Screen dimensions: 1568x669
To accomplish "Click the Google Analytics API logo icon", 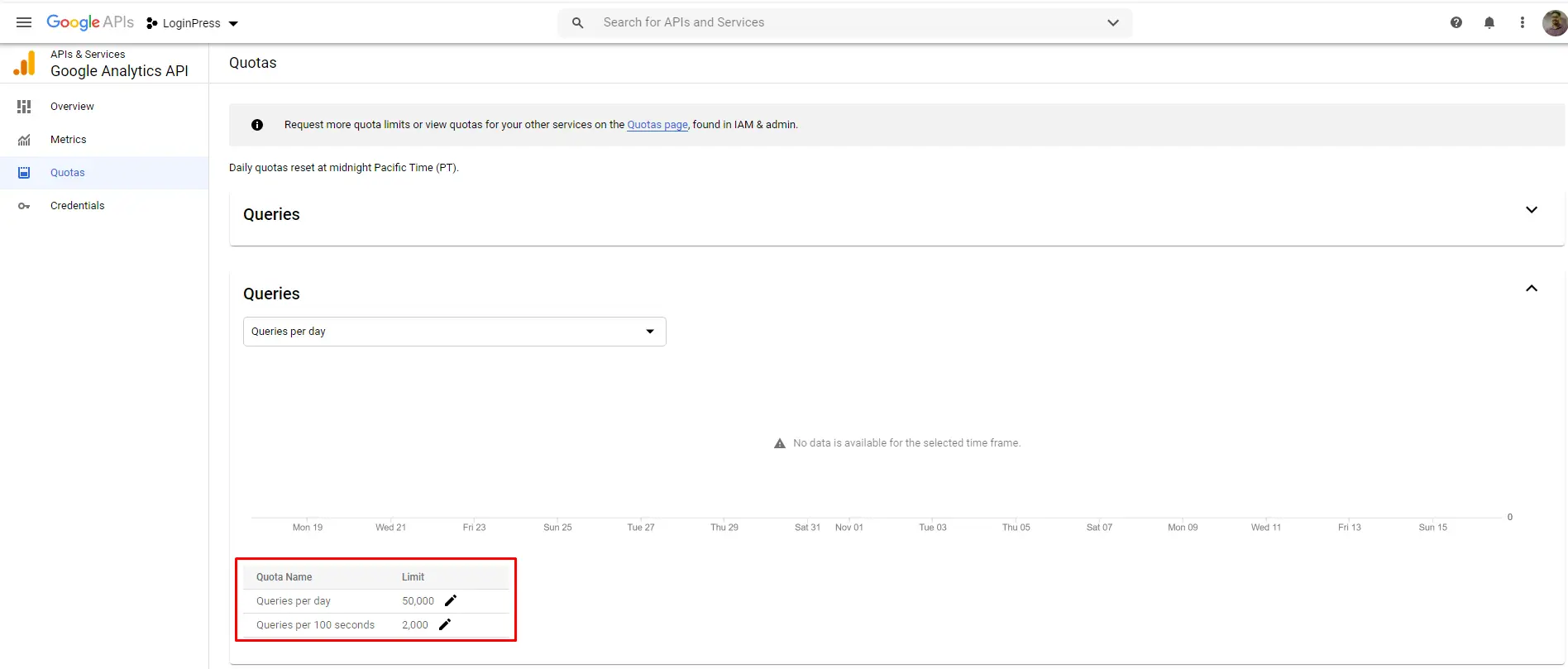I will (25, 64).
